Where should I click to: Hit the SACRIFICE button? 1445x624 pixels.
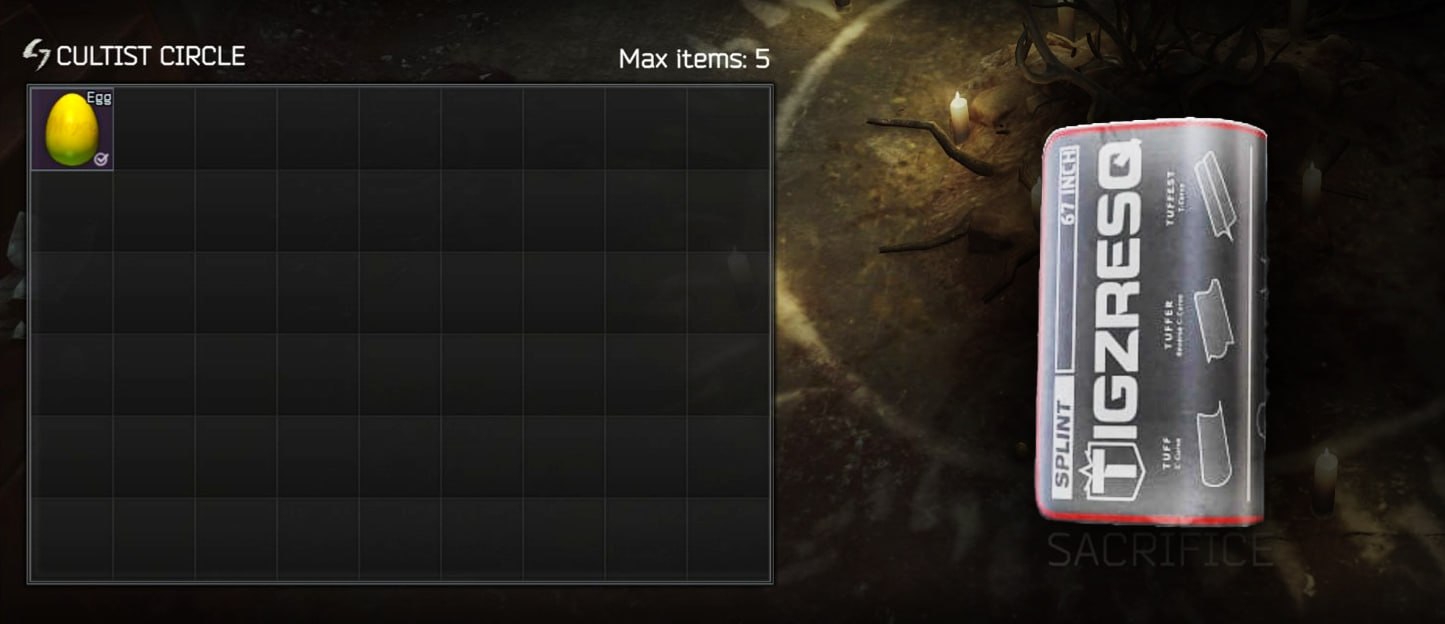pyautogui.click(x=1160, y=550)
